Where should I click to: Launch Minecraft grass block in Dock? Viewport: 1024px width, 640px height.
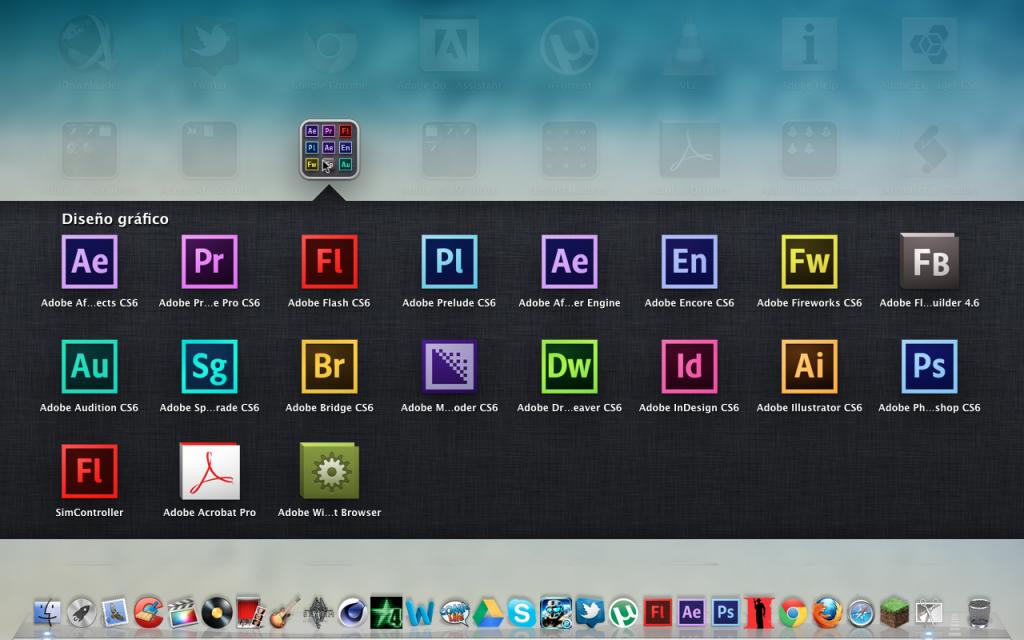click(895, 613)
